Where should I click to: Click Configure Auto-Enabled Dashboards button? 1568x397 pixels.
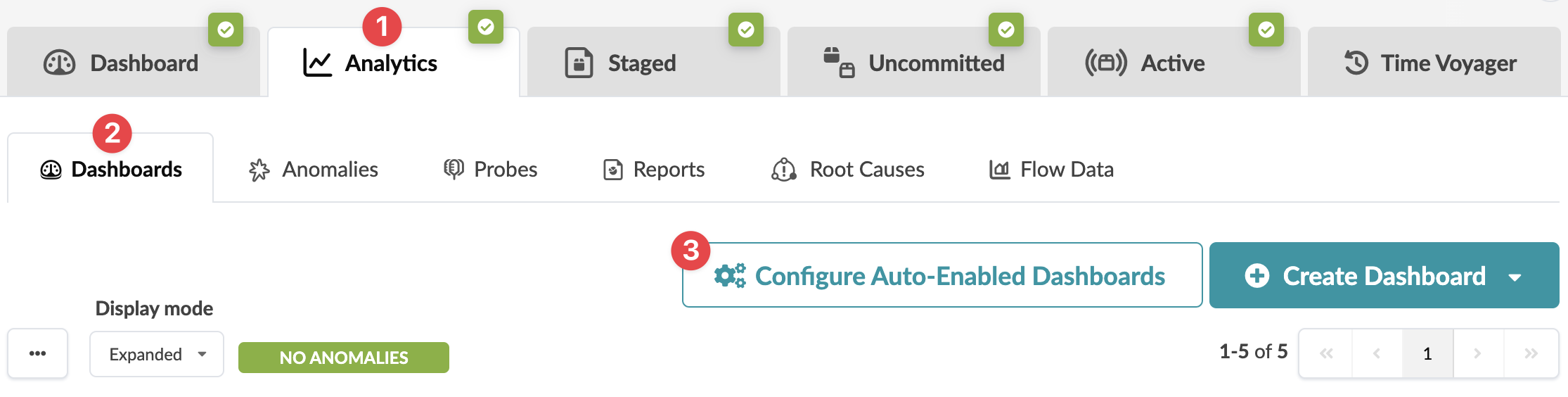pos(942,275)
